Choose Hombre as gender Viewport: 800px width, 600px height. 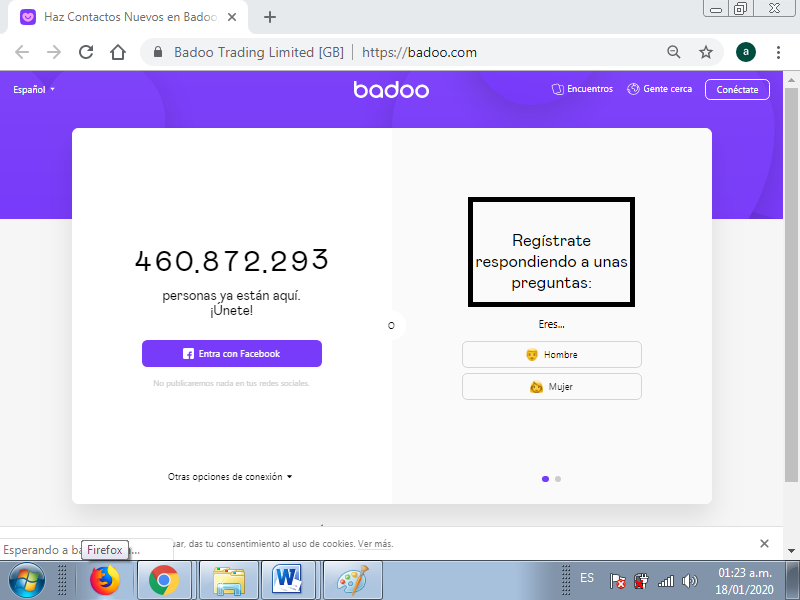click(x=552, y=355)
